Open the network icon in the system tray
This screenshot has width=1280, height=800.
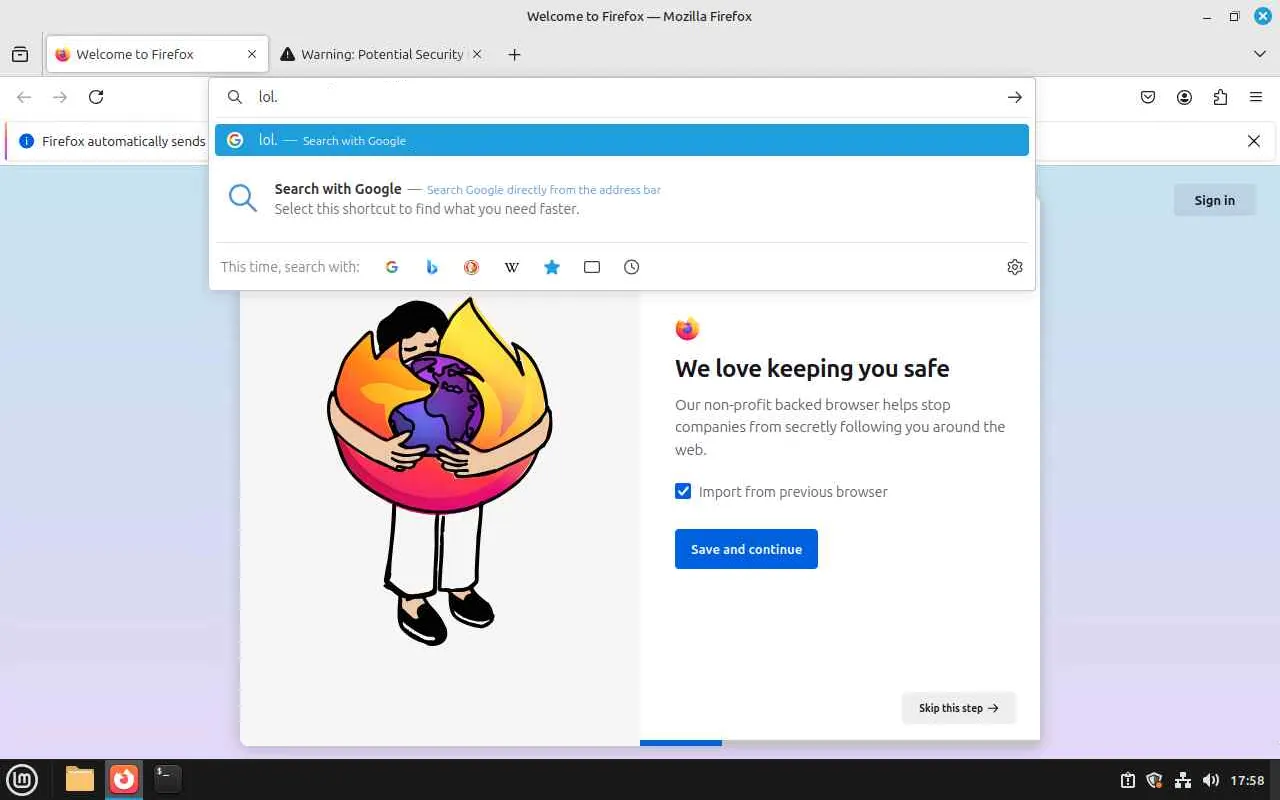coord(1183,780)
